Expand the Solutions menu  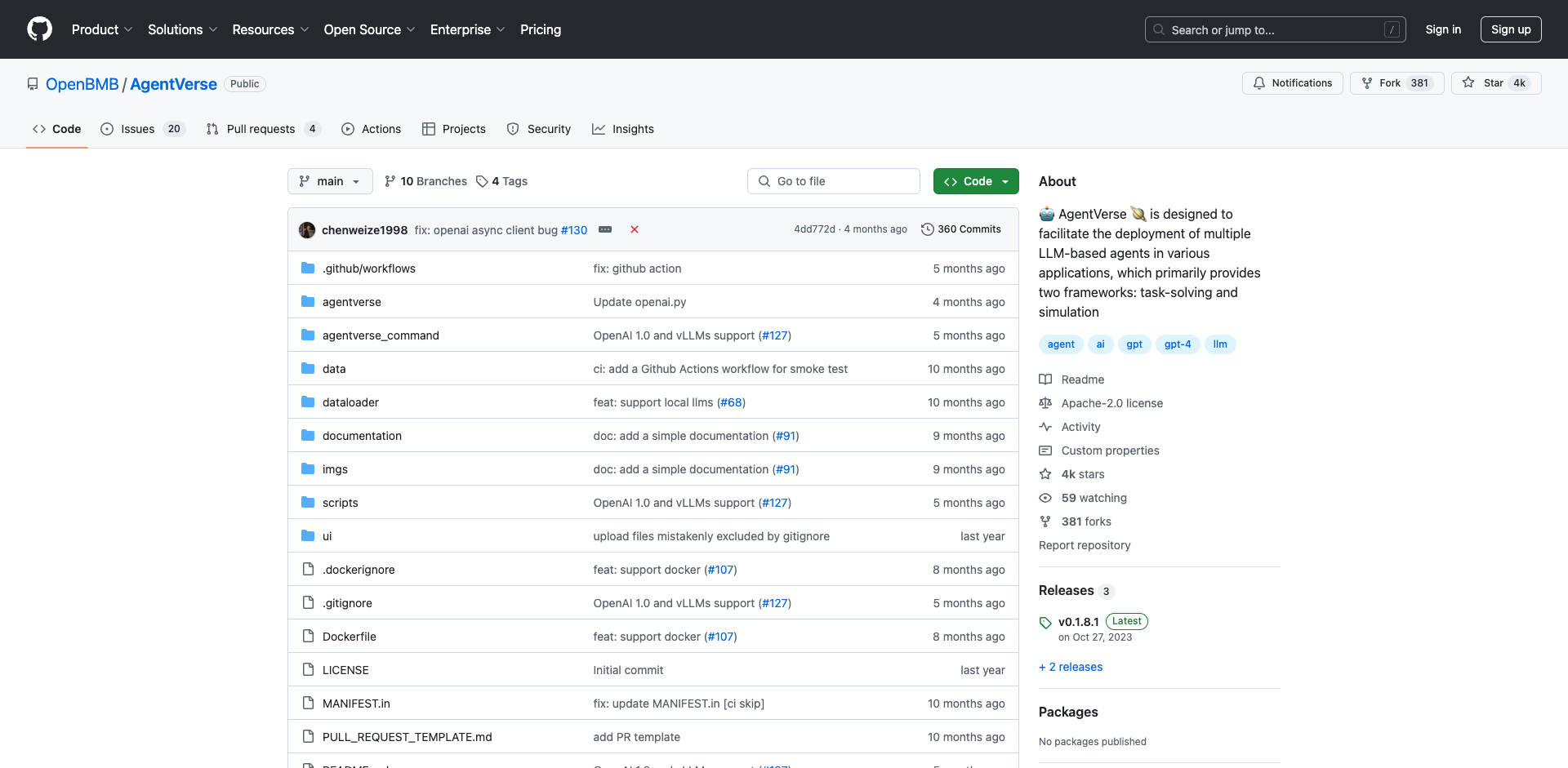pyautogui.click(x=182, y=29)
